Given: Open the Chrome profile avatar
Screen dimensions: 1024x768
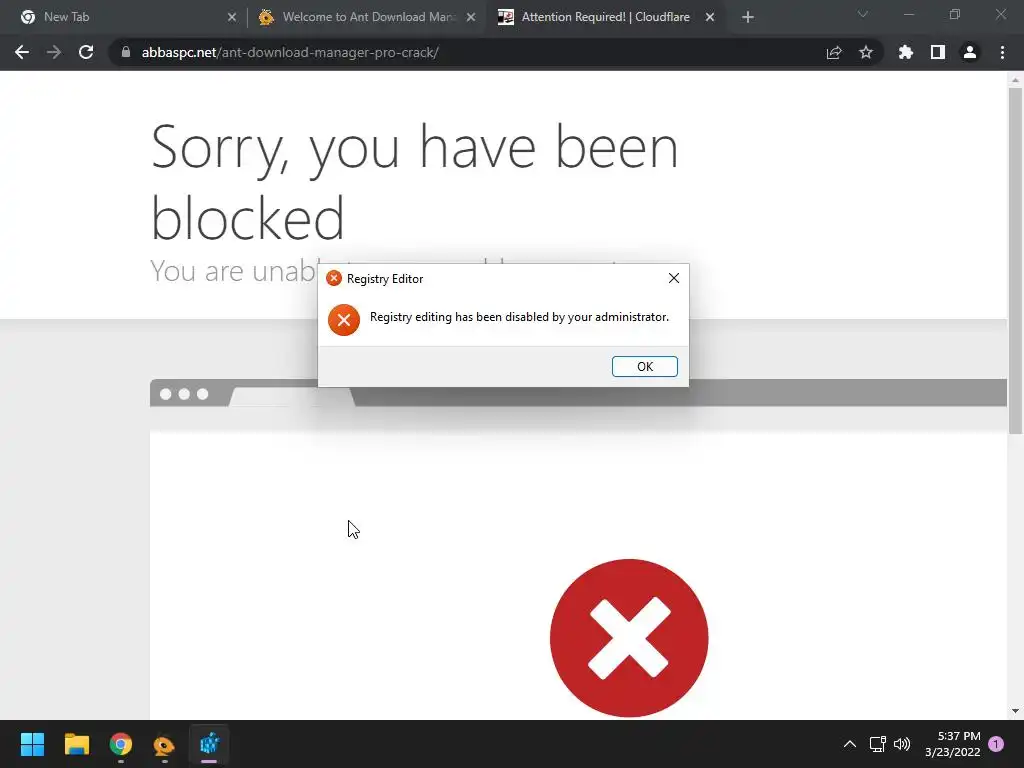Looking at the screenshot, I should [970, 52].
